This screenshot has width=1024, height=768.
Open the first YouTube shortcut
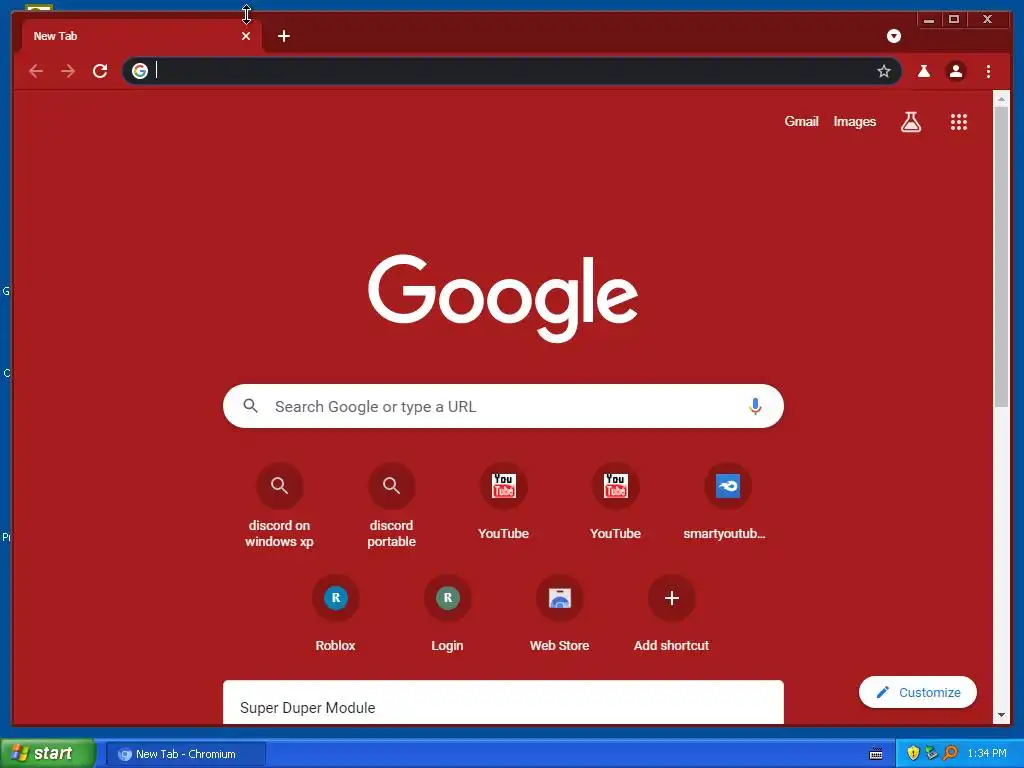pyautogui.click(x=504, y=503)
